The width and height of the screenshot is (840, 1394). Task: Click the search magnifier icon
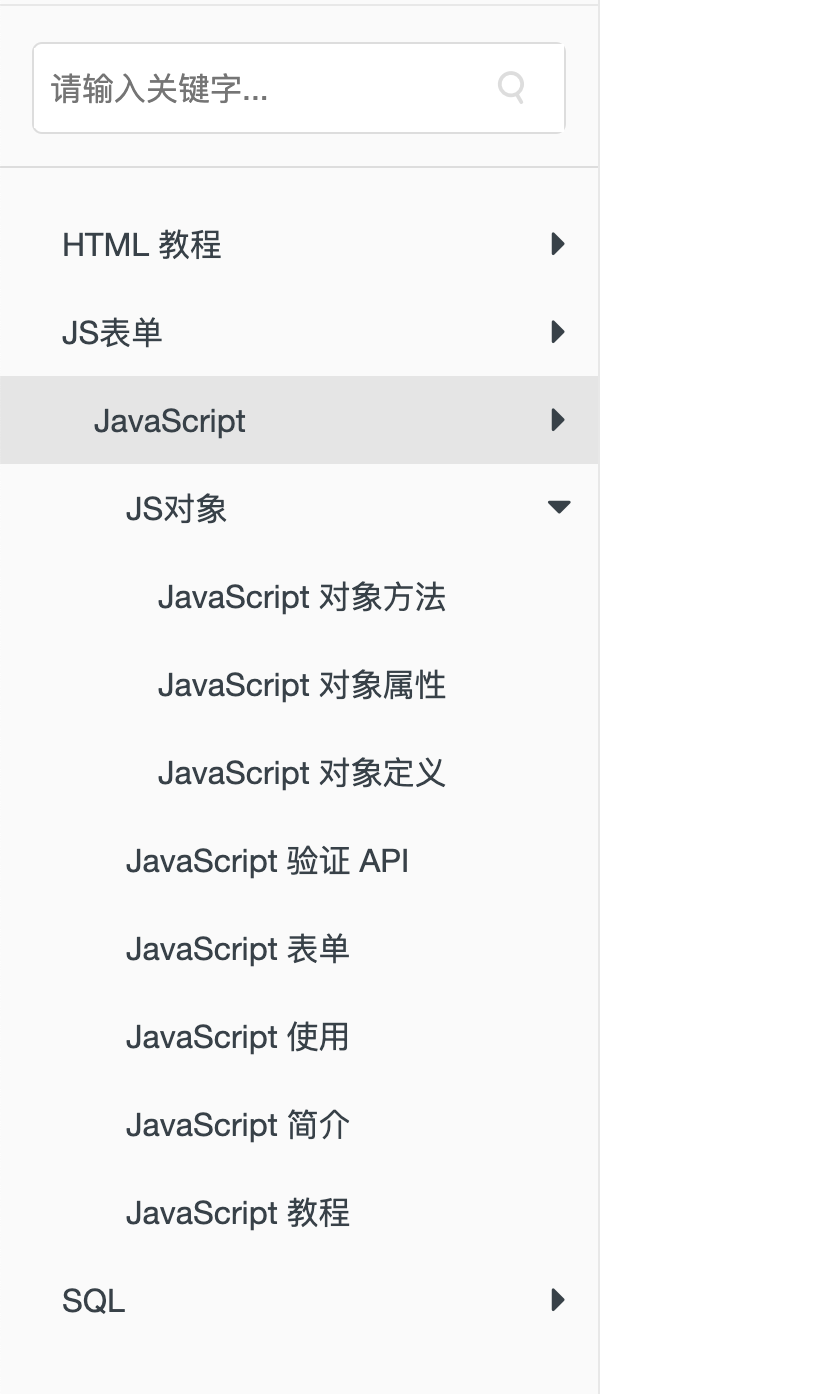click(511, 88)
